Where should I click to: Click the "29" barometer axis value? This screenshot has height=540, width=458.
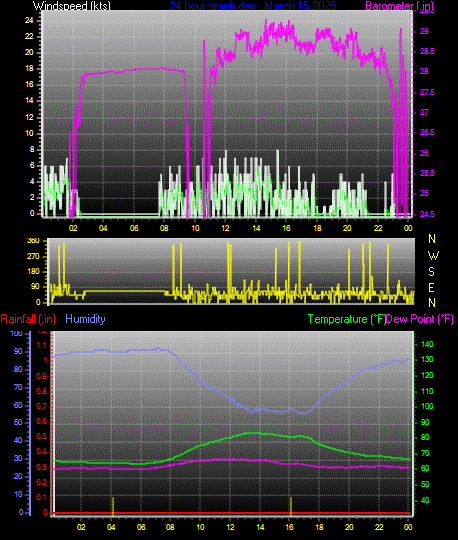[424, 31]
